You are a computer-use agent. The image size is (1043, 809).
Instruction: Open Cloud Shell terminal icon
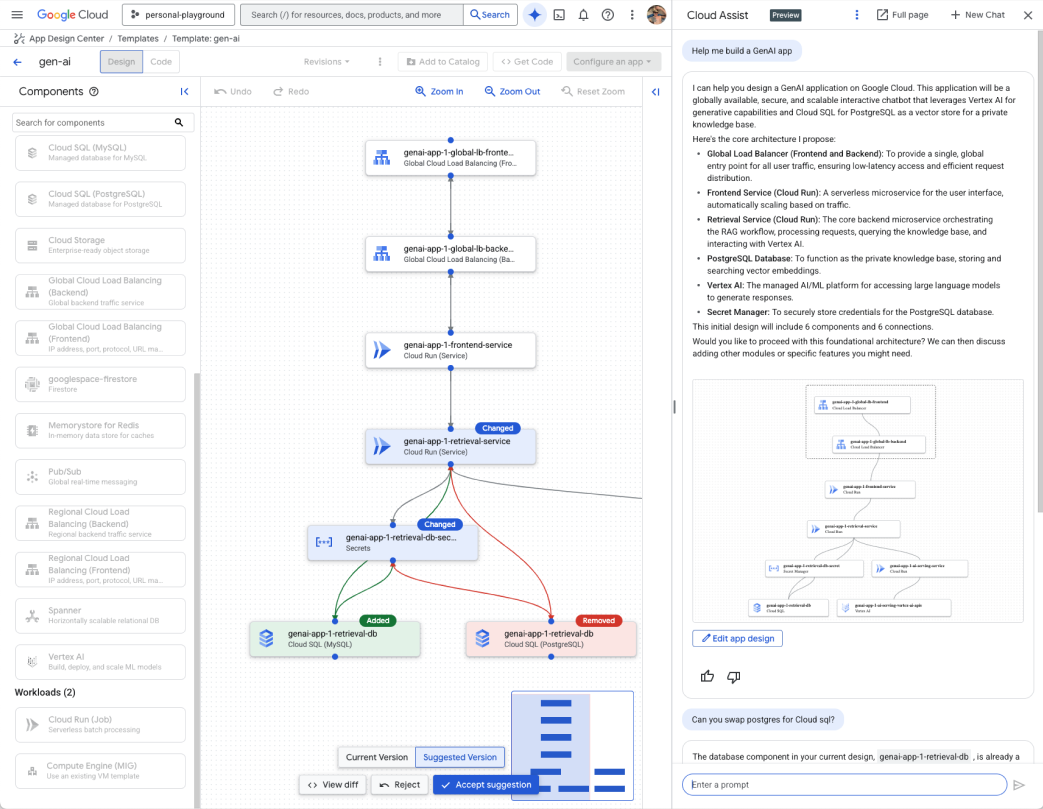click(x=559, y=15)
